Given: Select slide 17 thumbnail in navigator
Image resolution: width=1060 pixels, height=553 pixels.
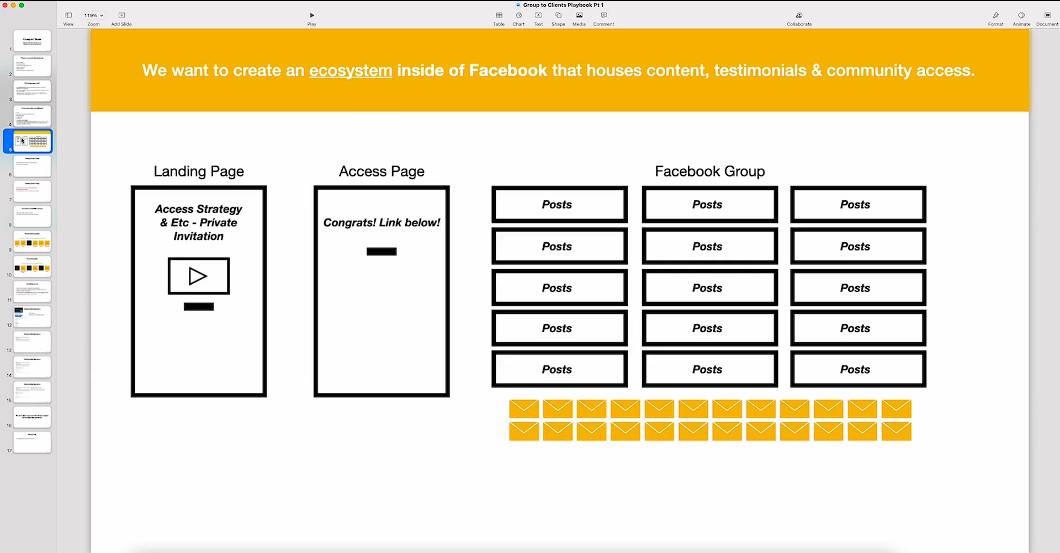Looking at the screenshot, I should coord(33,441).
